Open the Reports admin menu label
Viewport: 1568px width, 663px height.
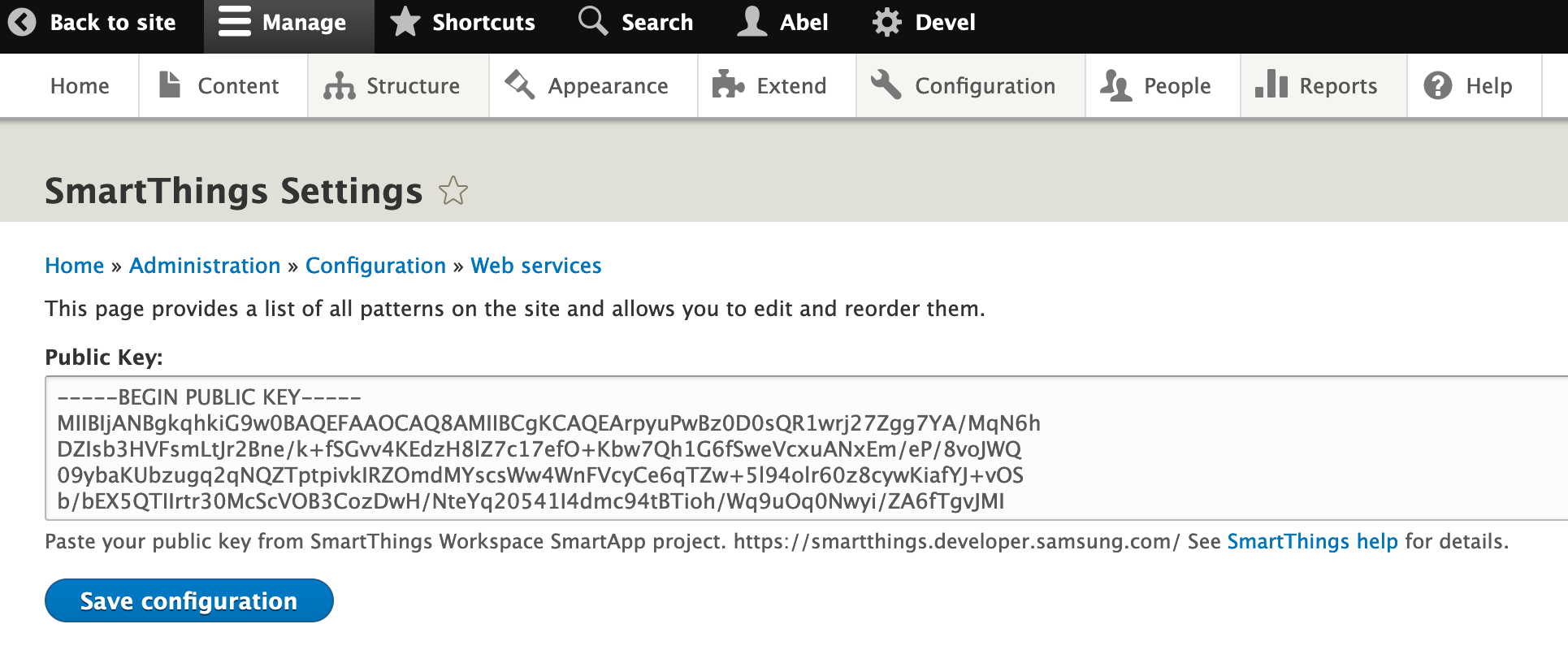click(1338, 86)
